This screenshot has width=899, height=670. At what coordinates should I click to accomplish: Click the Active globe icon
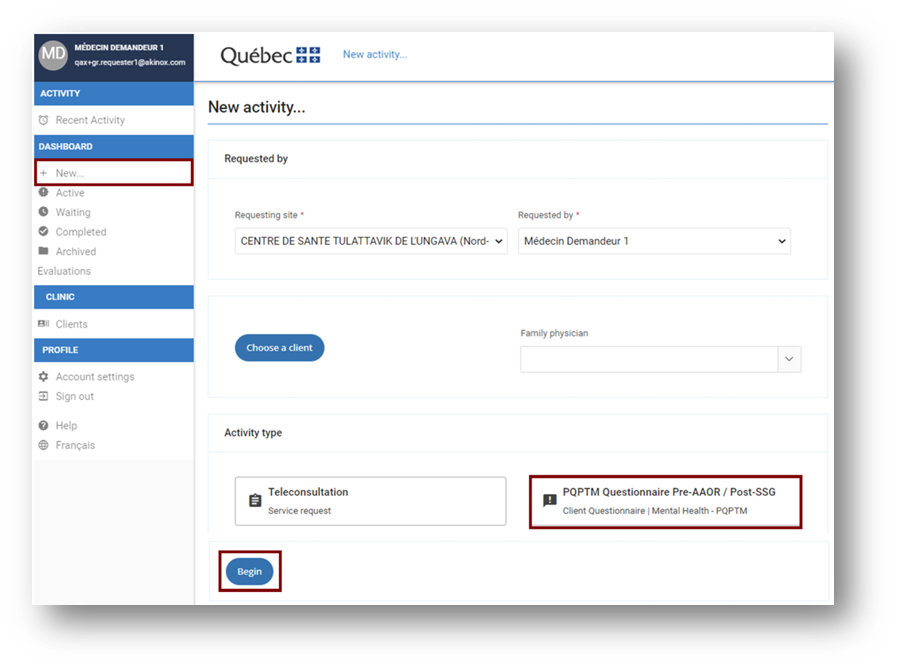44,193
